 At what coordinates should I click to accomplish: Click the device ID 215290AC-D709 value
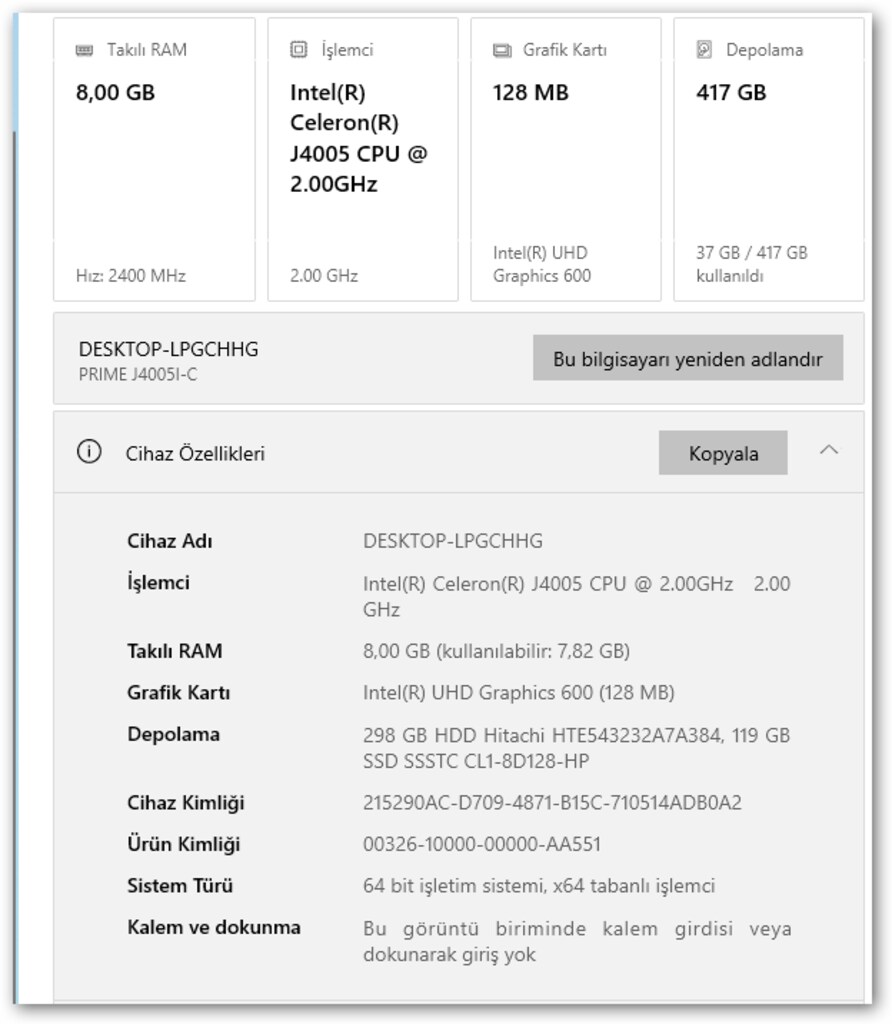(552, 803)
